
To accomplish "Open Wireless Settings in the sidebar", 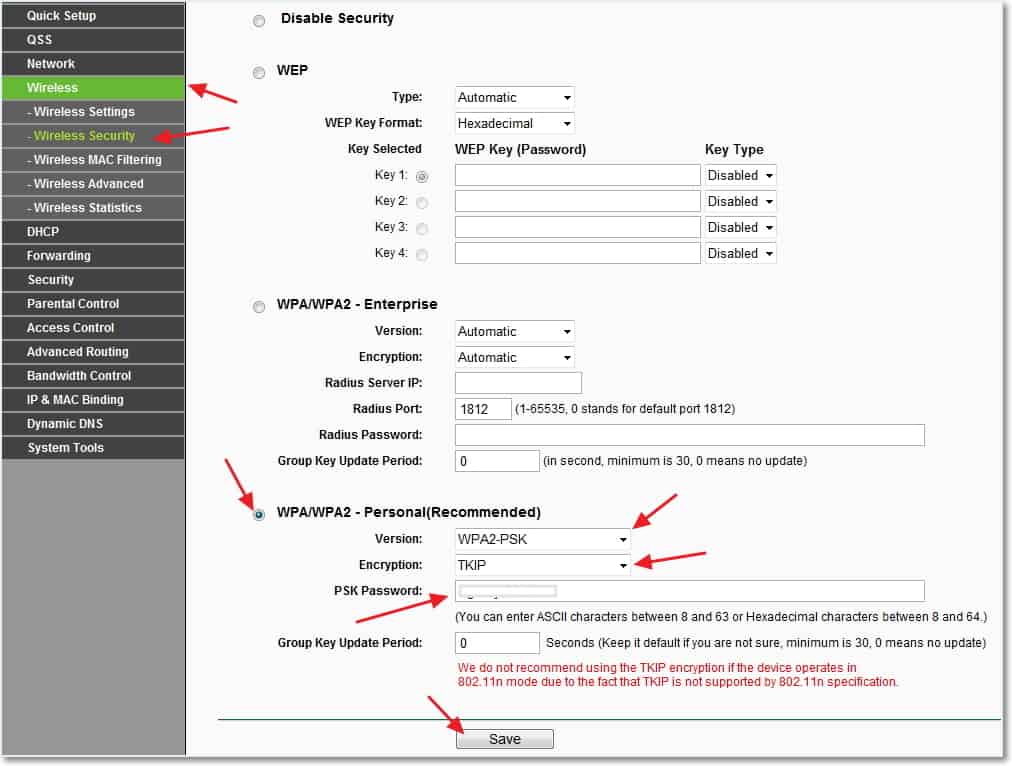I will coord(93,112).
